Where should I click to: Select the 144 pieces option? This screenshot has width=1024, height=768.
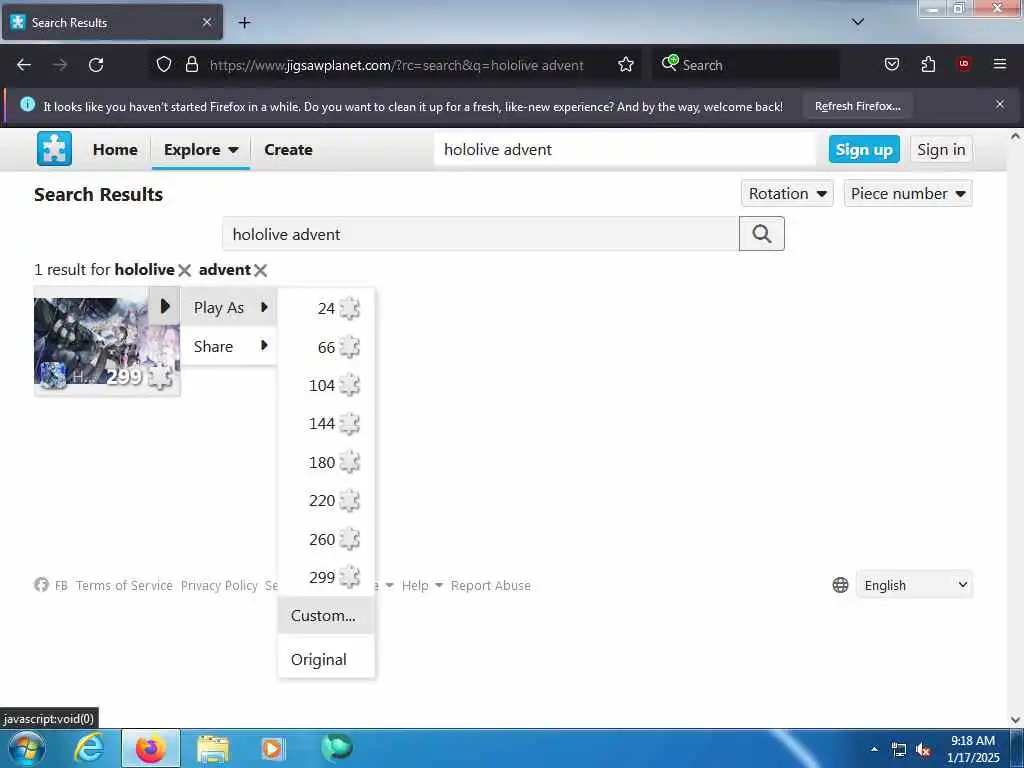pyautogui.click(x=327, y=424)
